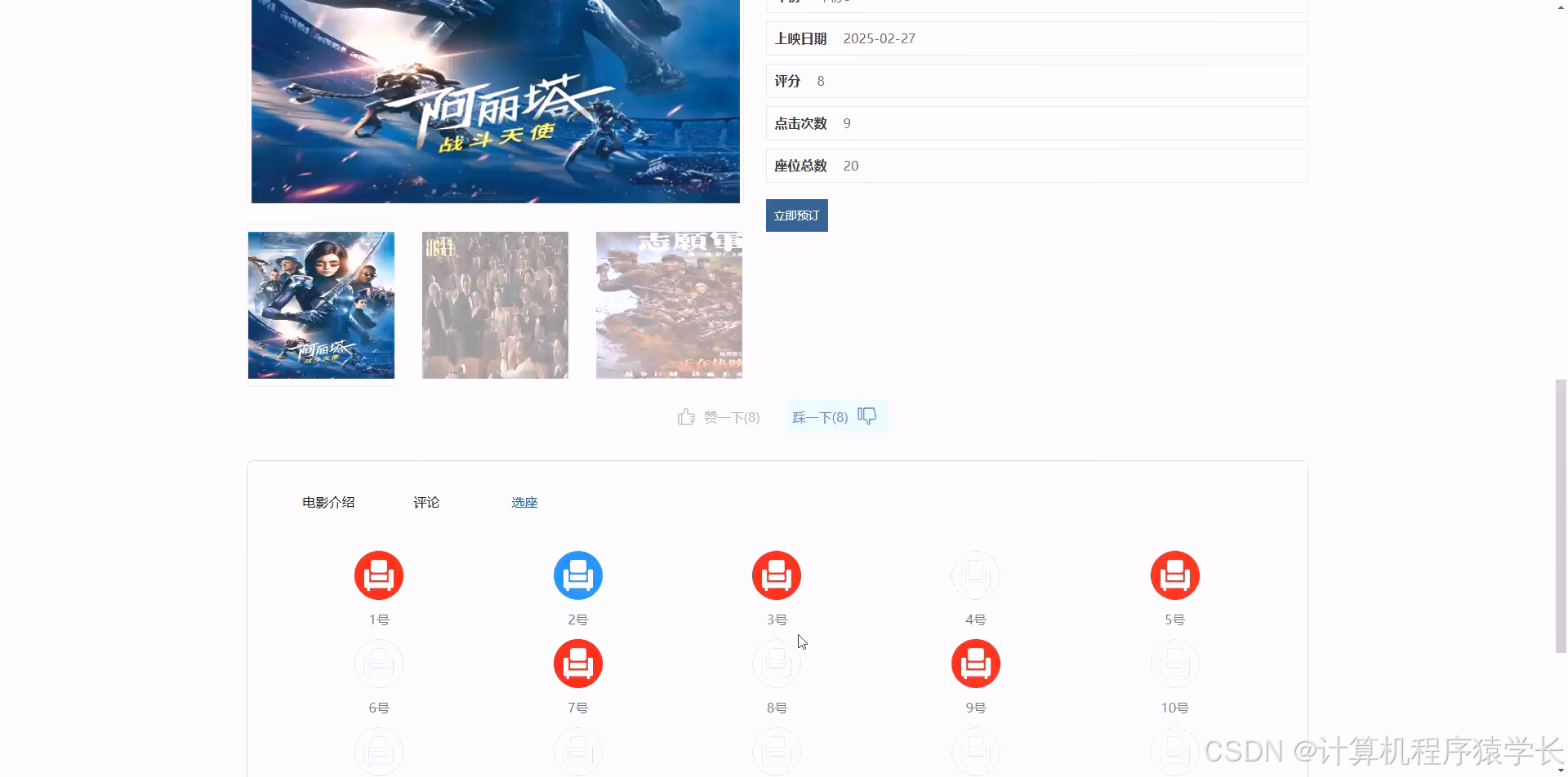1568x777 pixels.
Task: Click the 踩一下(8) dislike link
Action: point(819,416)
